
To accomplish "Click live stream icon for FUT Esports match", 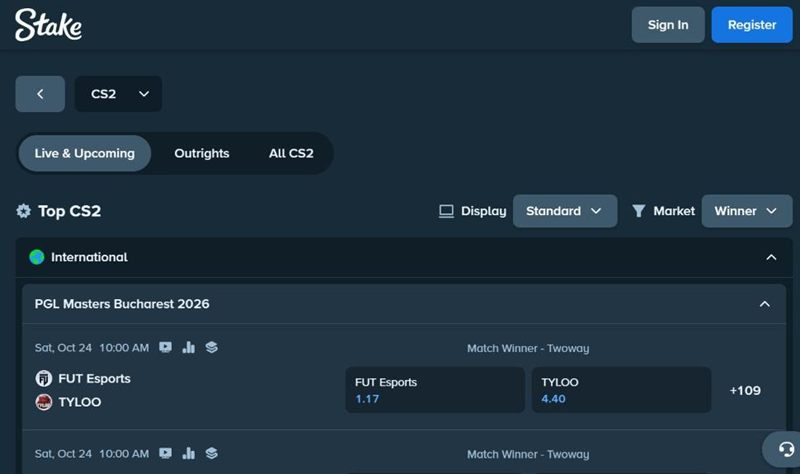I will tap(165, 347).
